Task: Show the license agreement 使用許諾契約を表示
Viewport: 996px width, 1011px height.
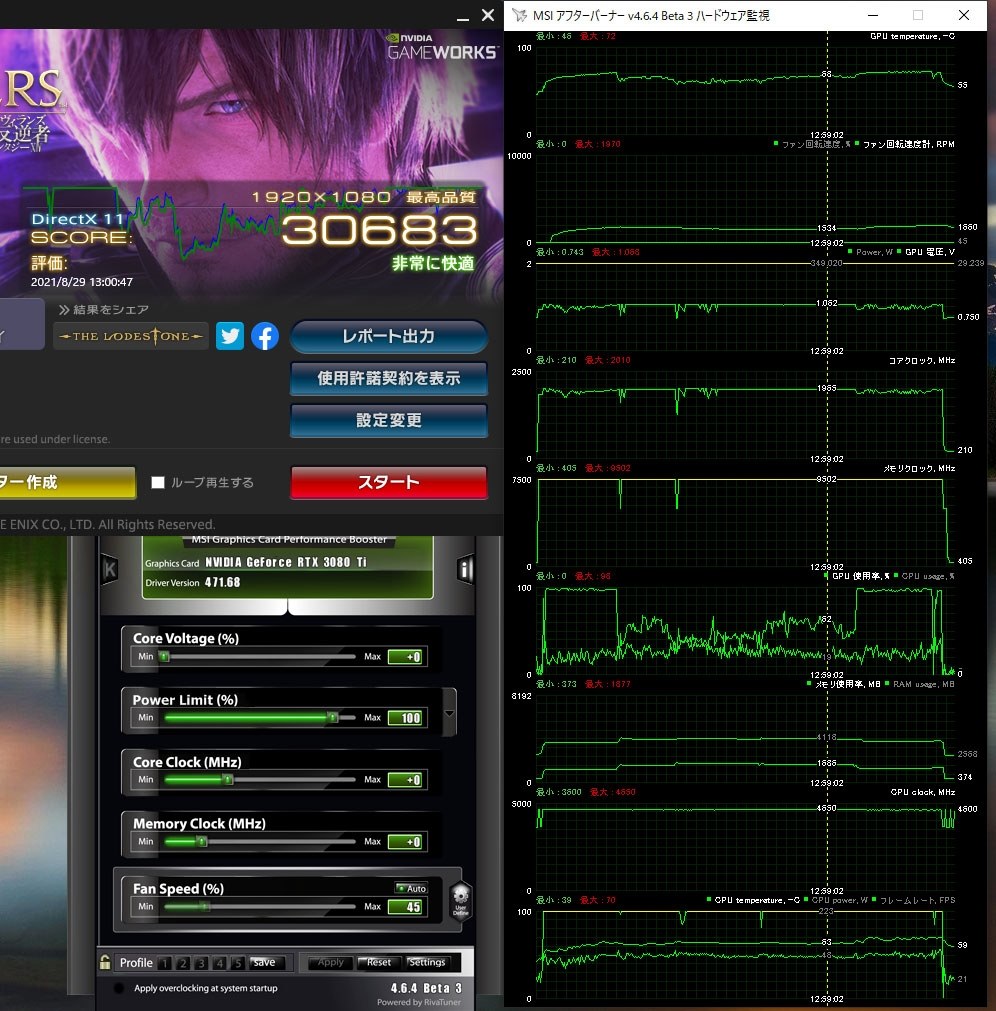Action: click(x=389, y=378)
